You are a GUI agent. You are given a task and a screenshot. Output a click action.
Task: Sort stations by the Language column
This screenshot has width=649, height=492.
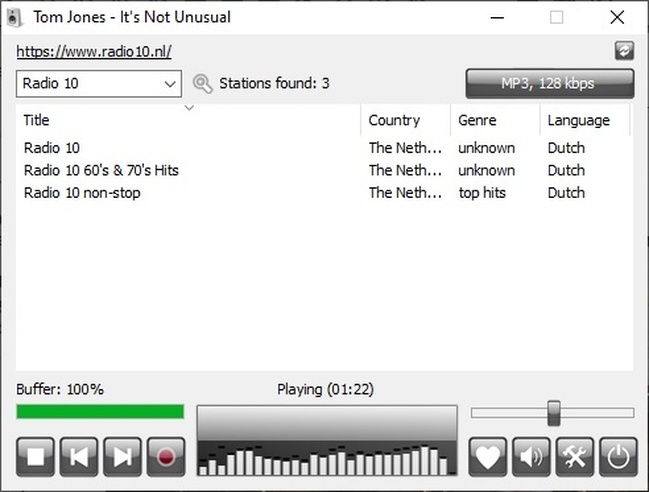tap(585, 120)
